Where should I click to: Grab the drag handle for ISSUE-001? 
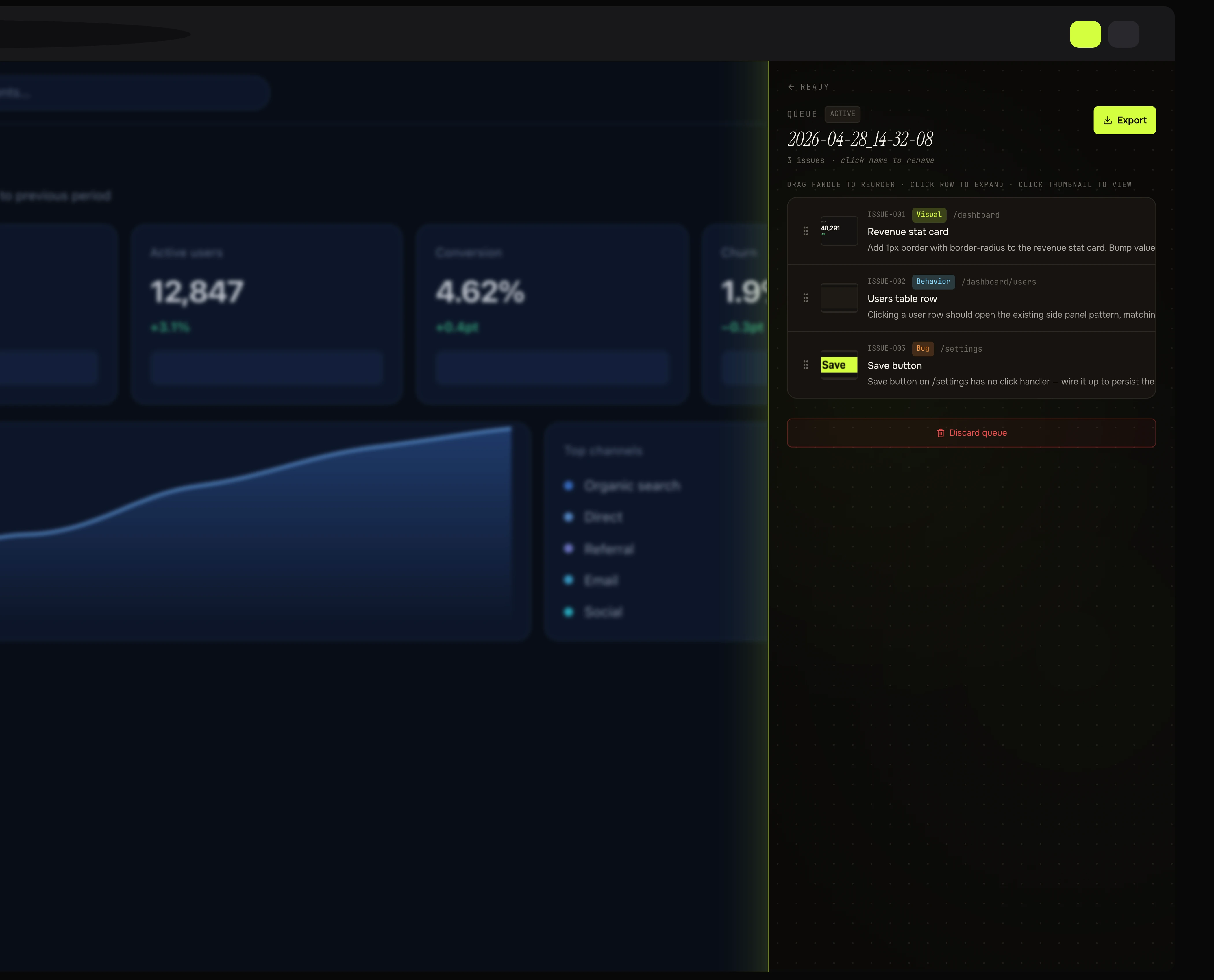[x=805, y=231]
